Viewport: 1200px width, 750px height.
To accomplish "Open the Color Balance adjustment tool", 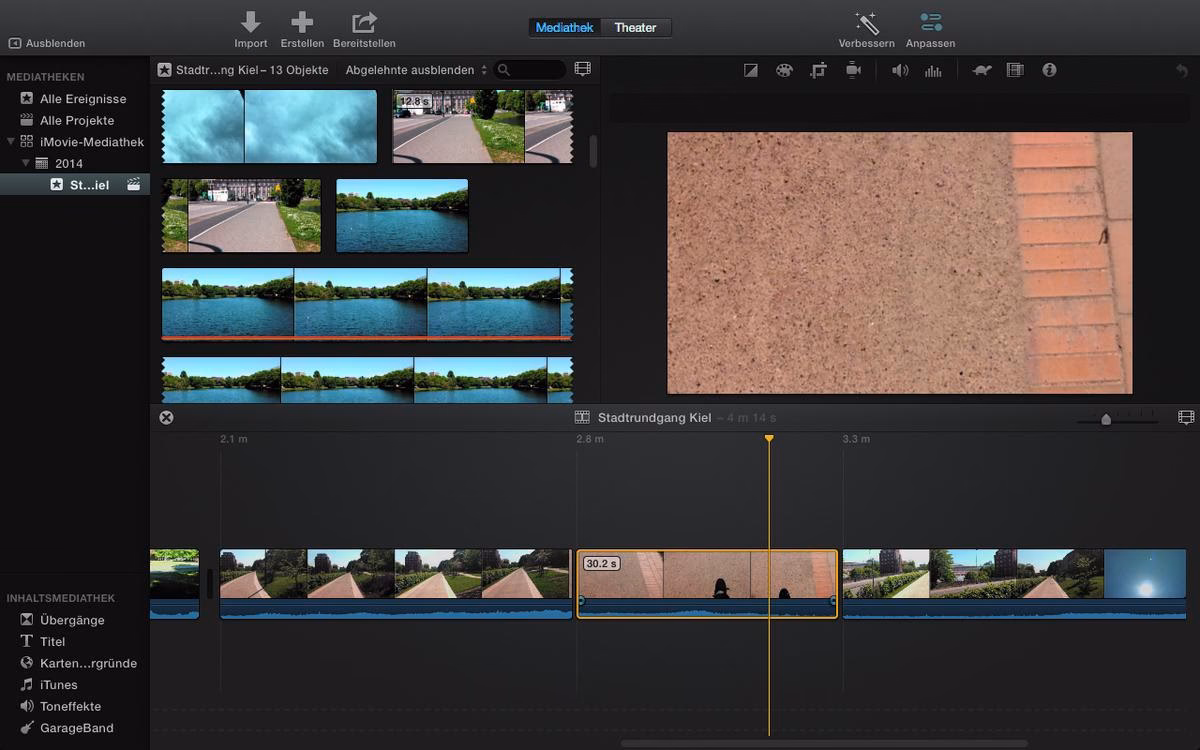I will [x=751, y=70].
